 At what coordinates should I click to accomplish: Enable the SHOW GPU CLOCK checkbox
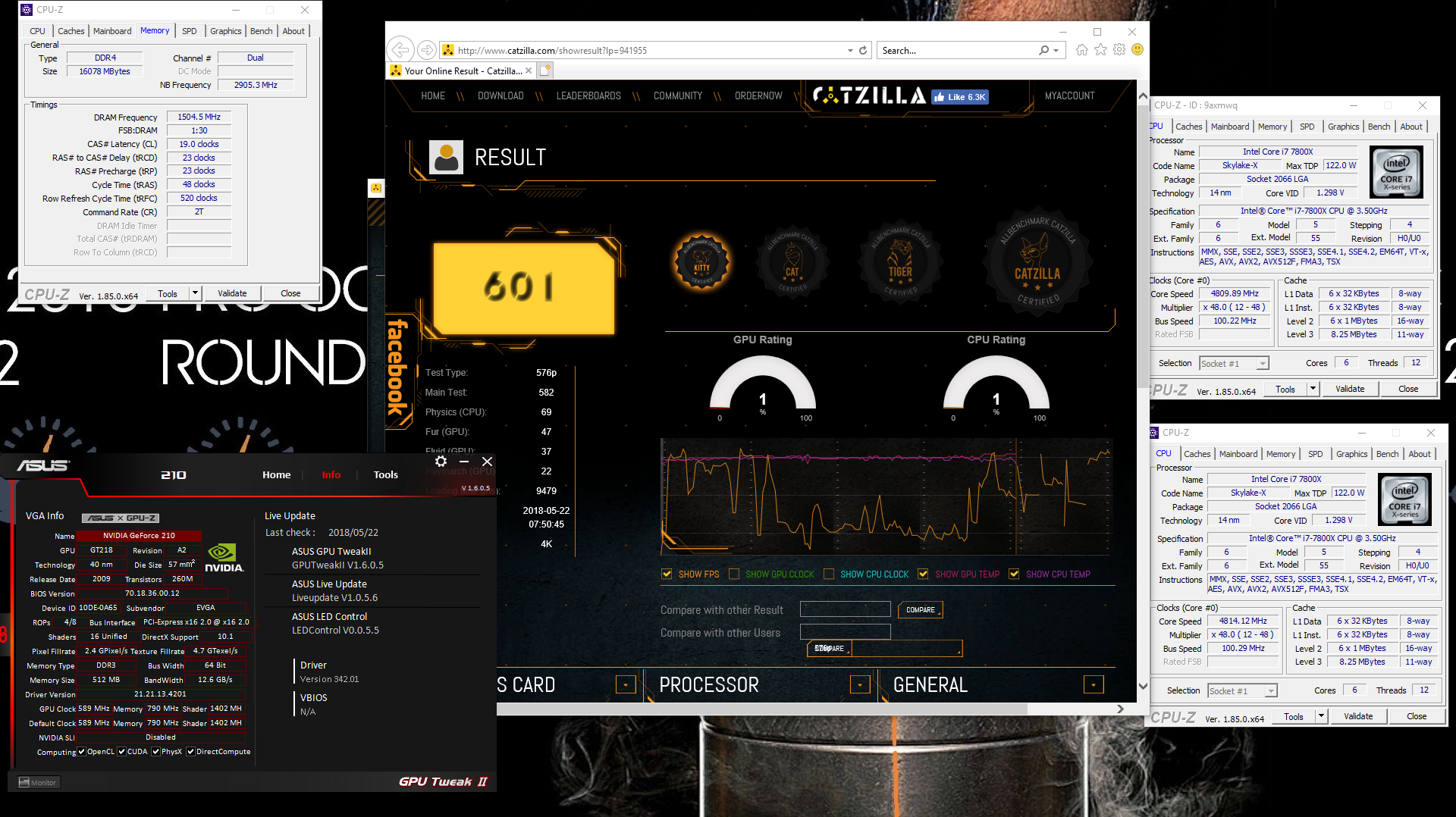(734, 574)
